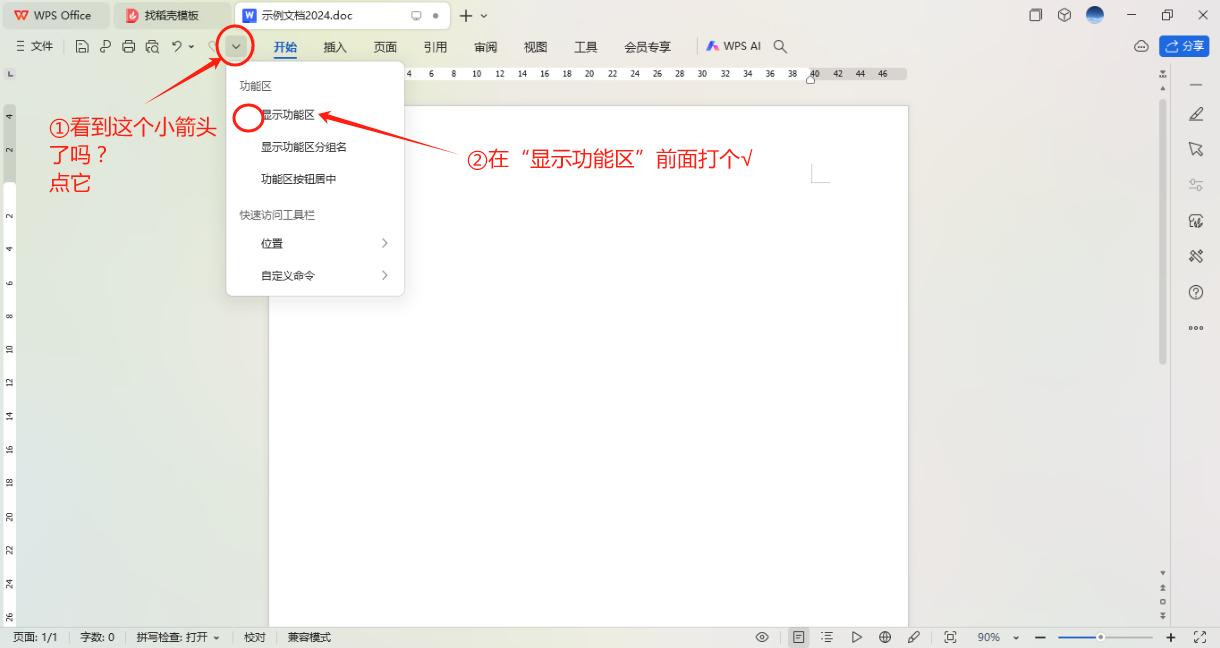Click the print icon in quick access toolbar

[128, 46]
